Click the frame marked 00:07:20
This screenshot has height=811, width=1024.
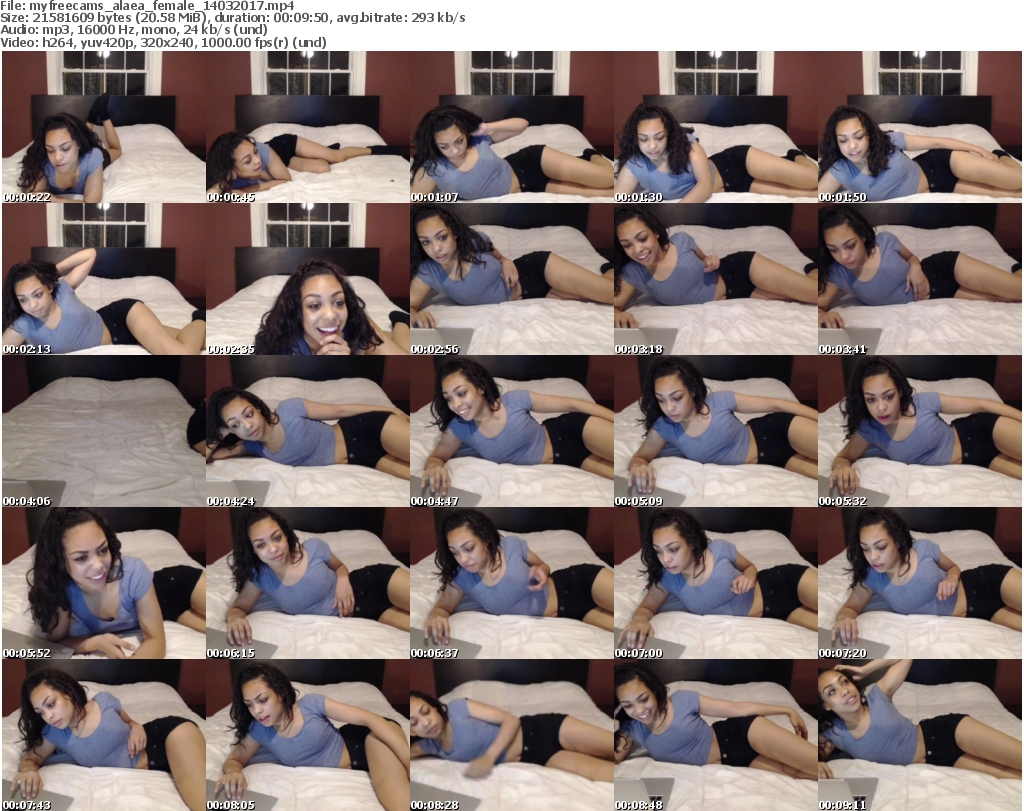(920, 583)
